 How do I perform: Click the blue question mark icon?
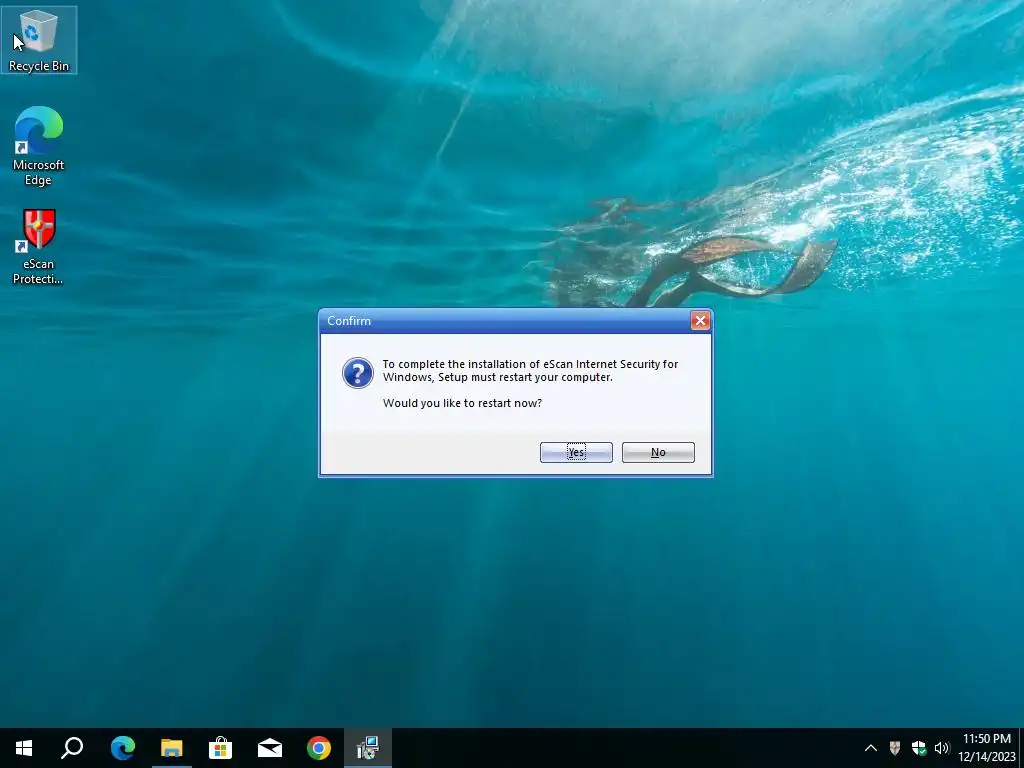pos(358,373)
